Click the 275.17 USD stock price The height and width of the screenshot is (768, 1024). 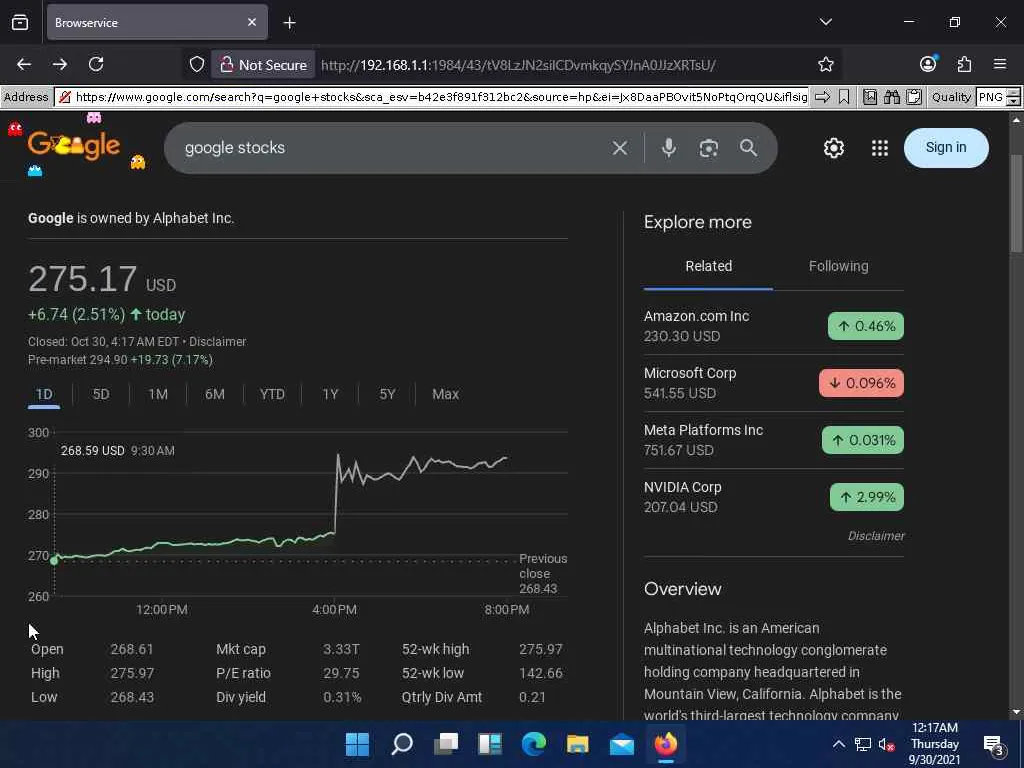click(102, 280)
